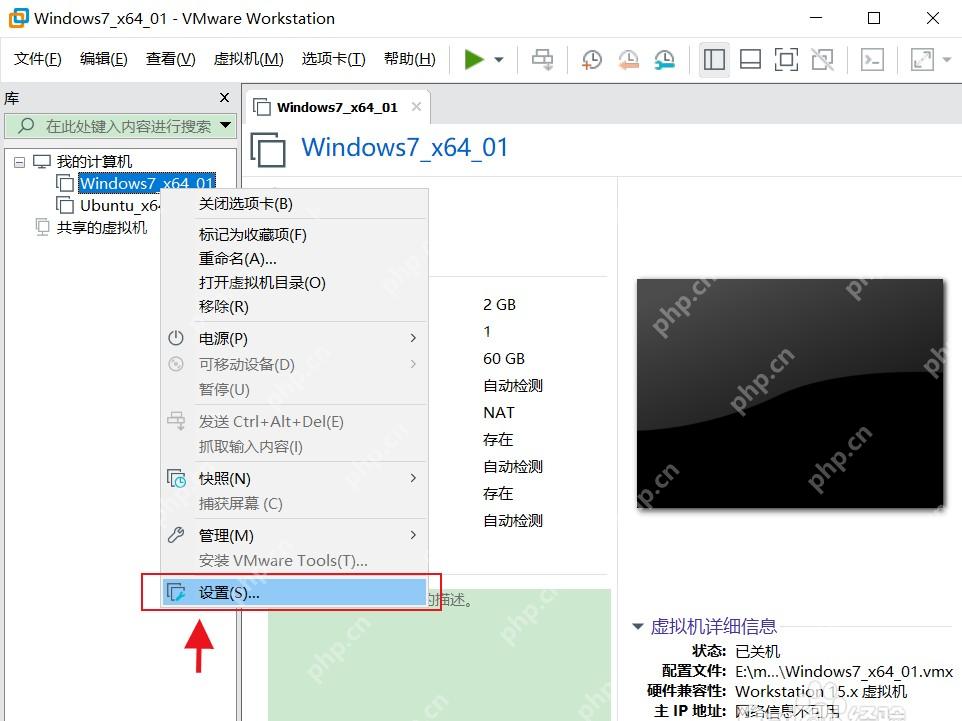
Task: Select Windows7_x64_01 in the library tree
Action: coord(147,183)
